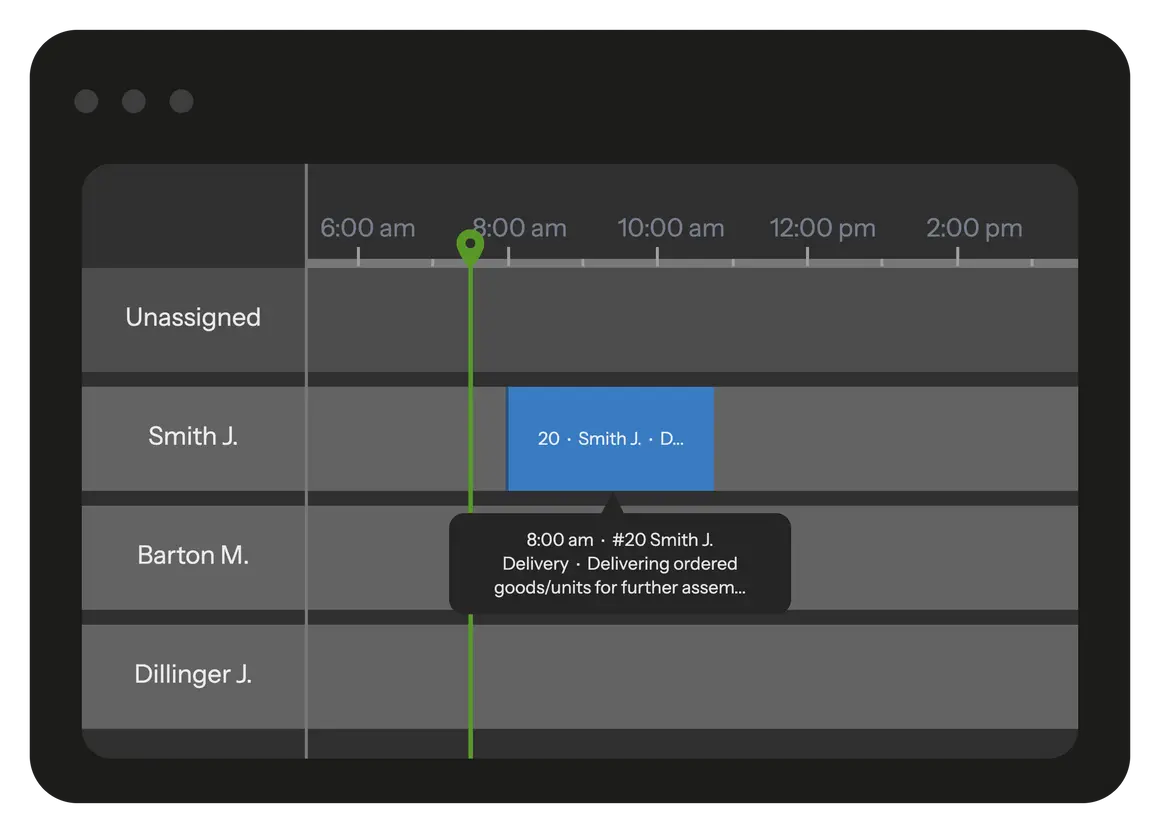
Task: Click the 8:00 am time header
Action: [x=520, y=229]
